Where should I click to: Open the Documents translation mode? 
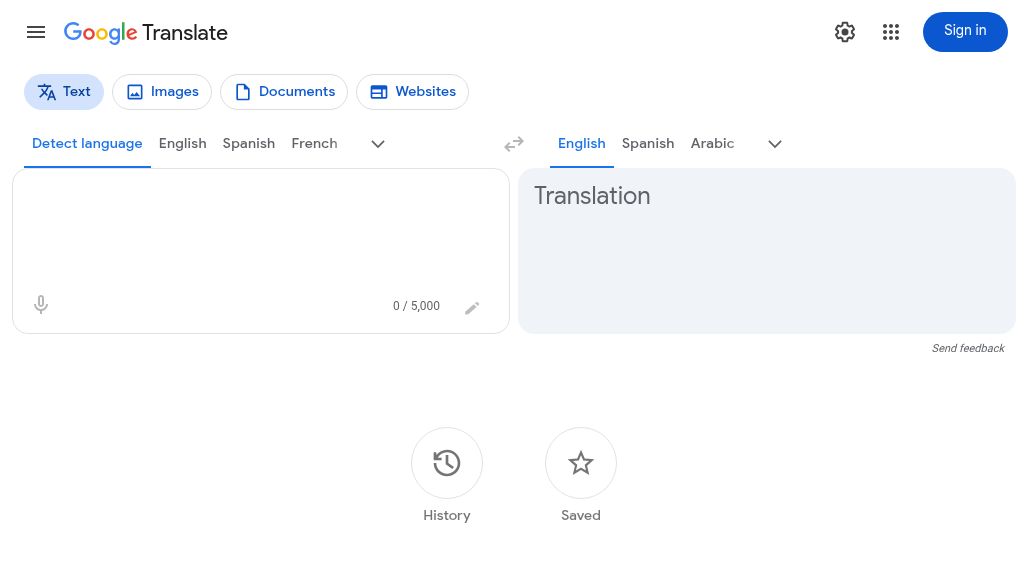(x=284, y=91)
